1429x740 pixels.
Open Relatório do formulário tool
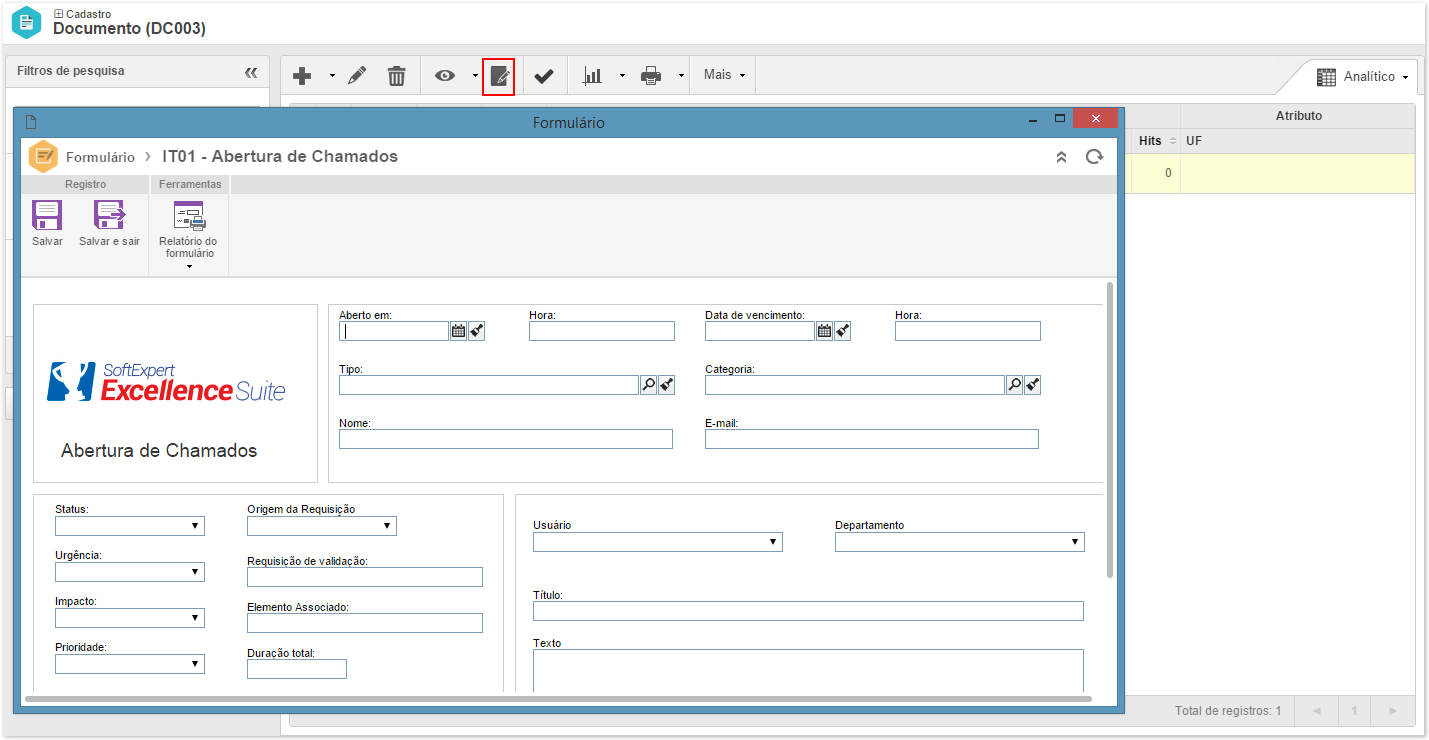[x=188, y=235]
